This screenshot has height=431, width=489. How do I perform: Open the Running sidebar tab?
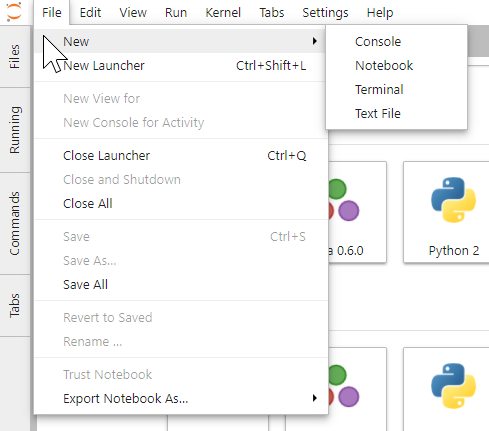point(15,130)
